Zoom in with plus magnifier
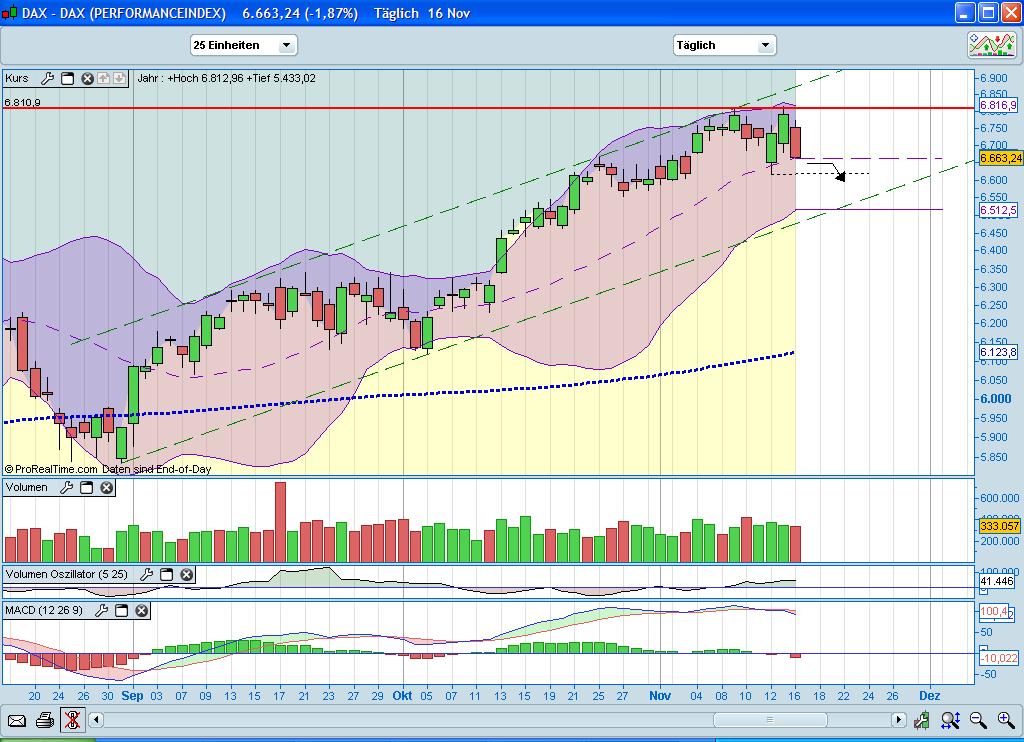 coord(1006,720)
